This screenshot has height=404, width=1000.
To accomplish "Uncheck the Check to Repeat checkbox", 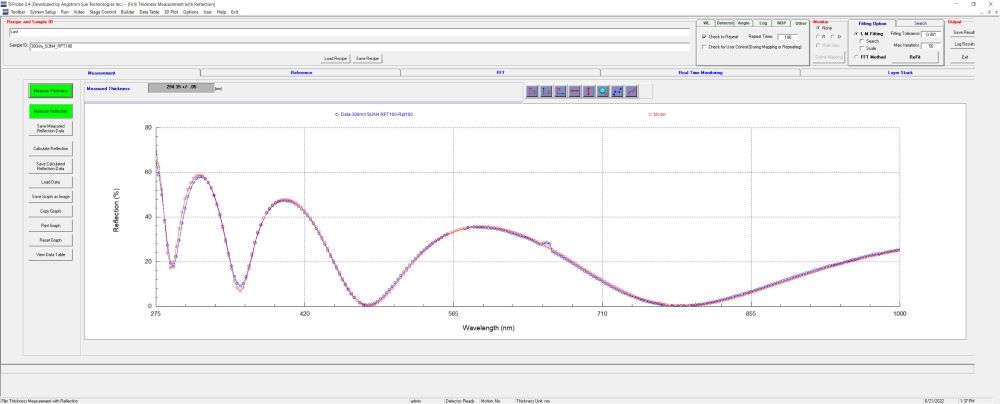I will (705, 36).
